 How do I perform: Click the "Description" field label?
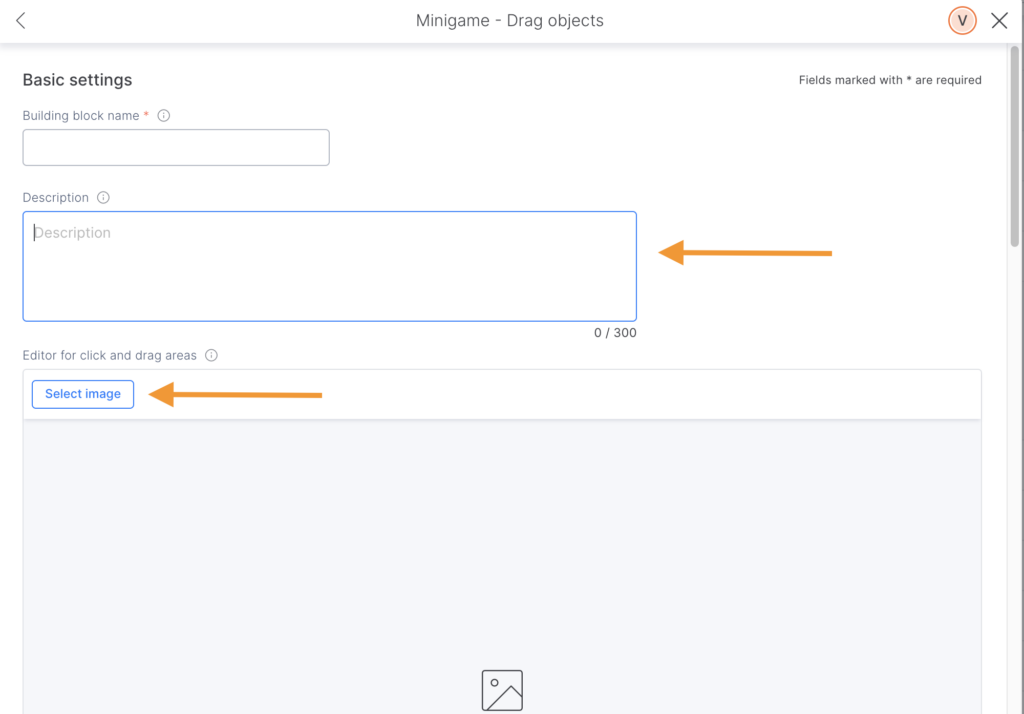click(56, 198)
